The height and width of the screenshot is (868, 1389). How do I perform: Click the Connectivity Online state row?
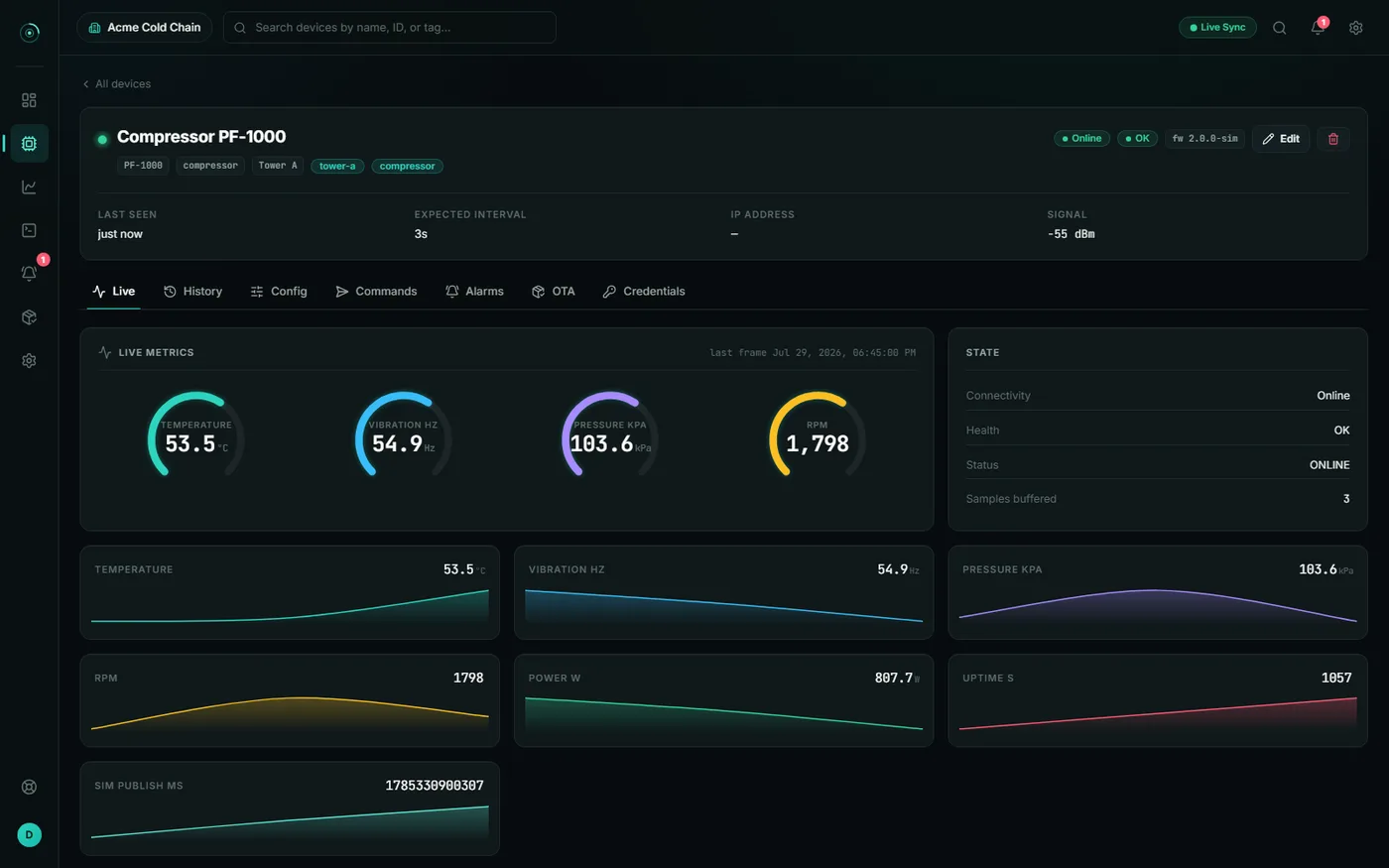point(1158,396)
